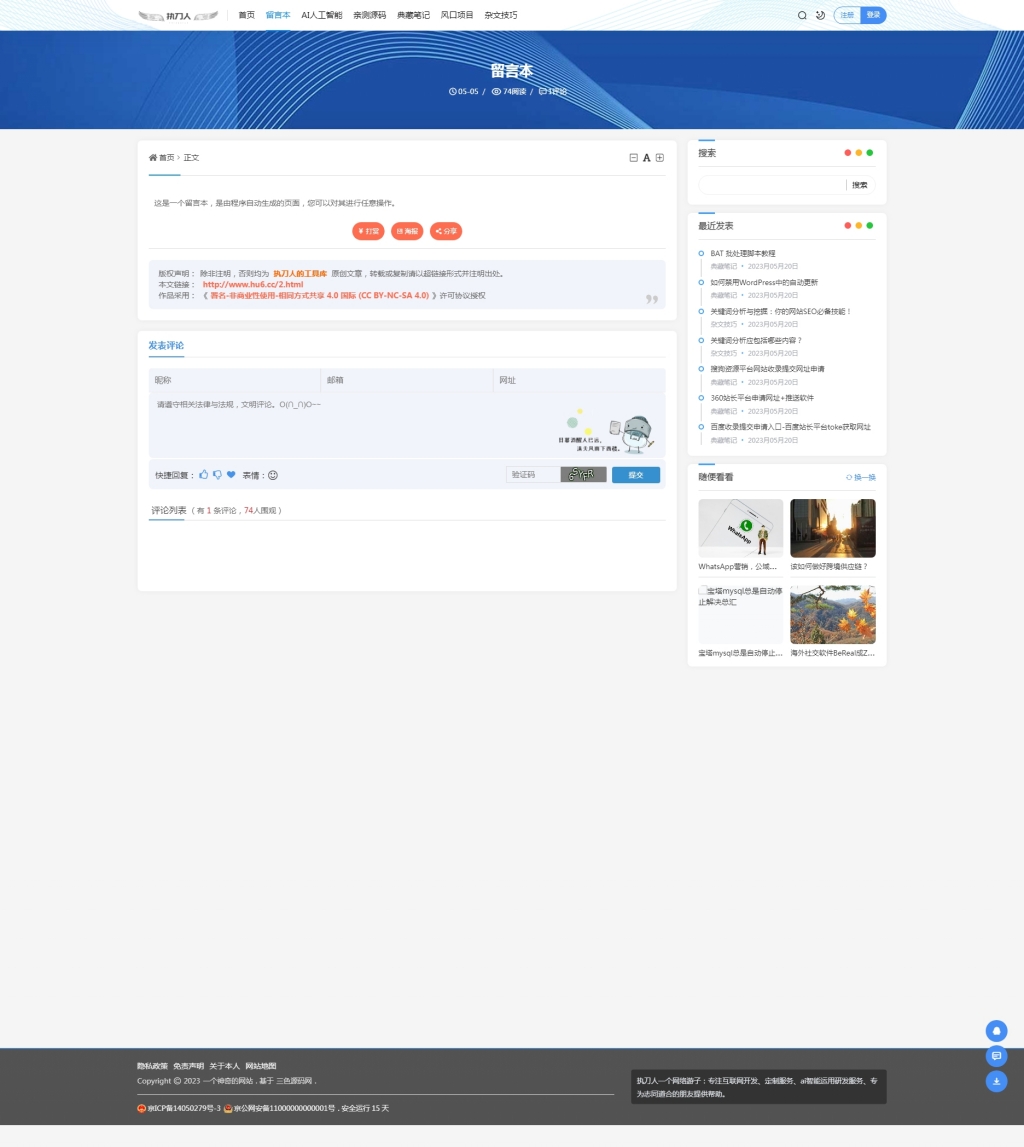The width and height of the screenshot is (1024, 1147).
Task: Click the search magnifier icon in header
Action: (802, 15)
